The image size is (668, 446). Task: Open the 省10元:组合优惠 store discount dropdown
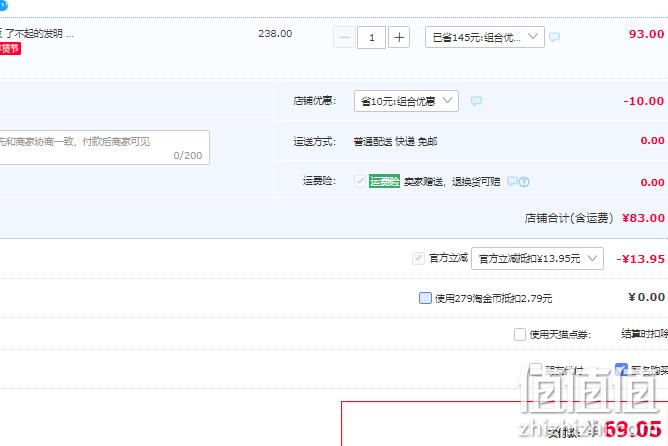point(406,101)
